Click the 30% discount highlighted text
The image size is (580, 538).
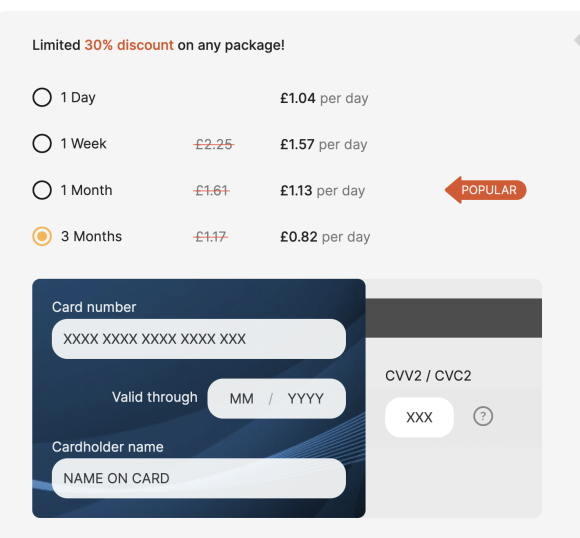tap(129, 45)
